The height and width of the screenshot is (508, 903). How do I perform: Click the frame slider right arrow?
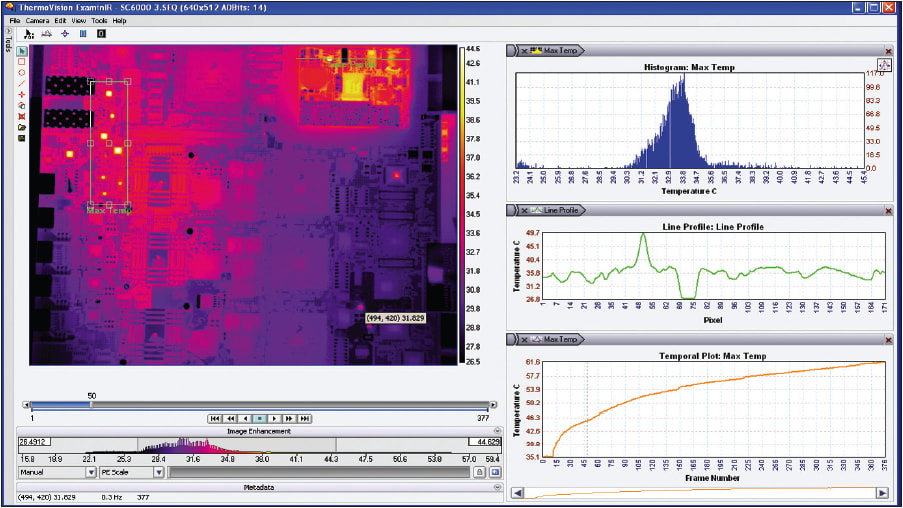coord(493,405)
